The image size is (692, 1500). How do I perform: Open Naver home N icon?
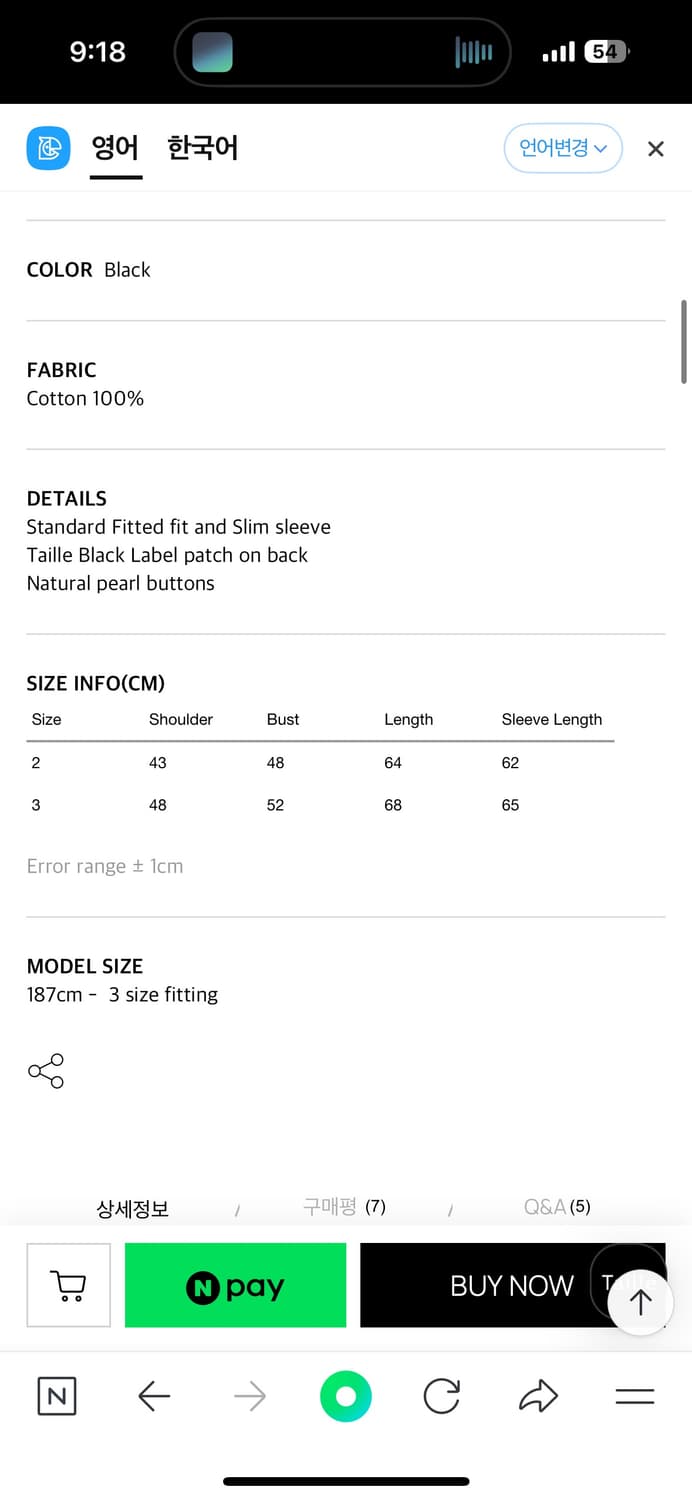pyautogui.click(x=57, y=1396)
